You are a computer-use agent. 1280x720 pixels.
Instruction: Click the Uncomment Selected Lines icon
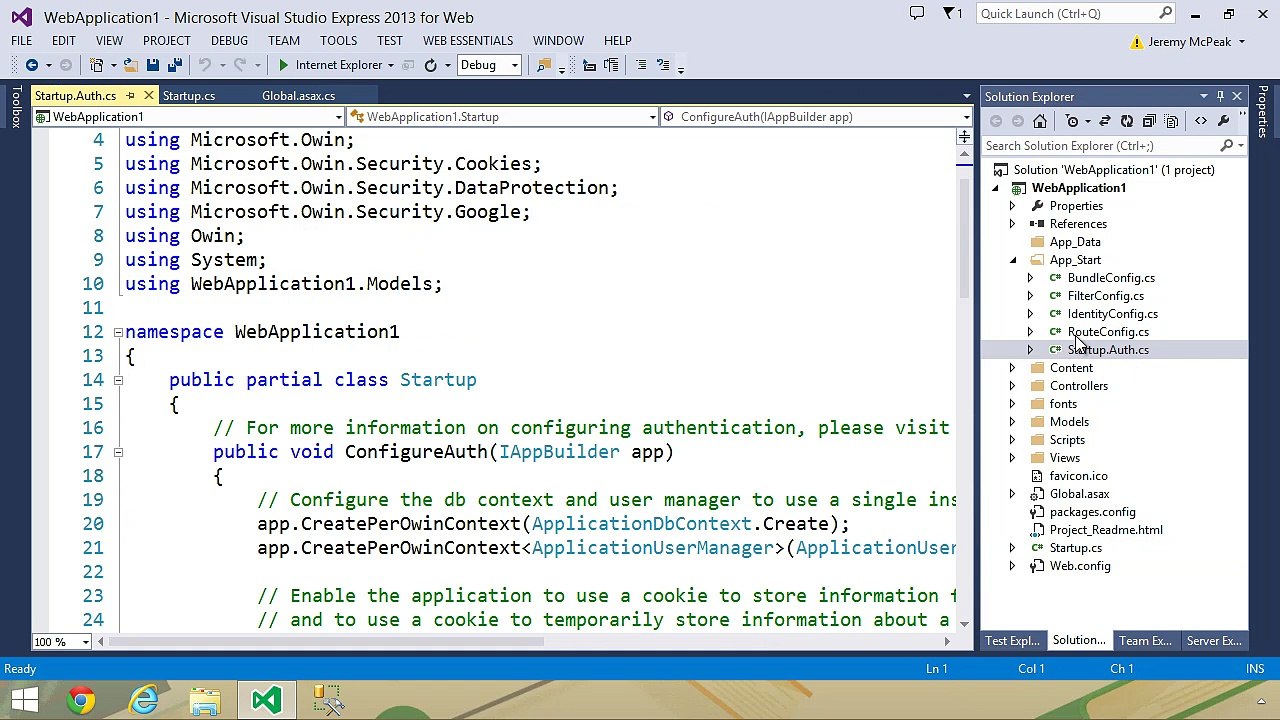pos(661,65)
